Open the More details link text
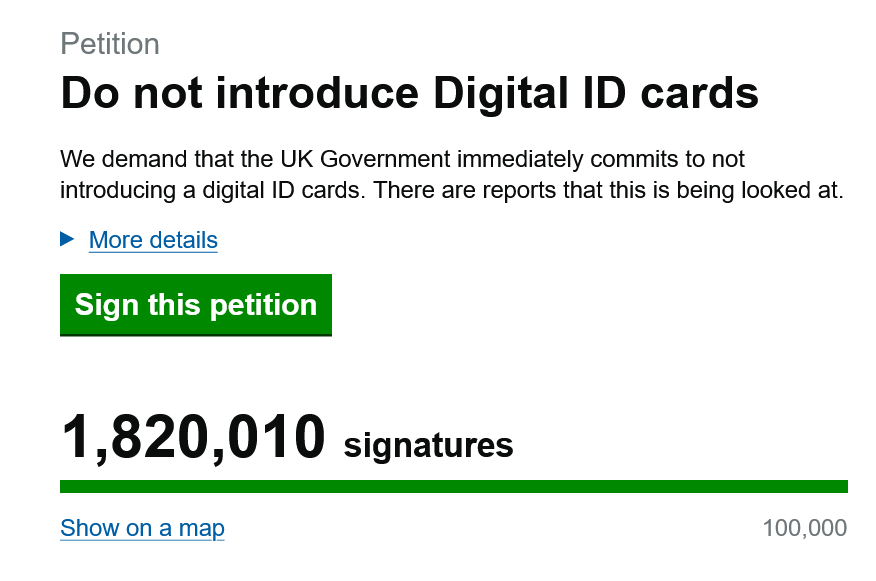The width and height of the screenshot is (876, 581). pos(153,240)
